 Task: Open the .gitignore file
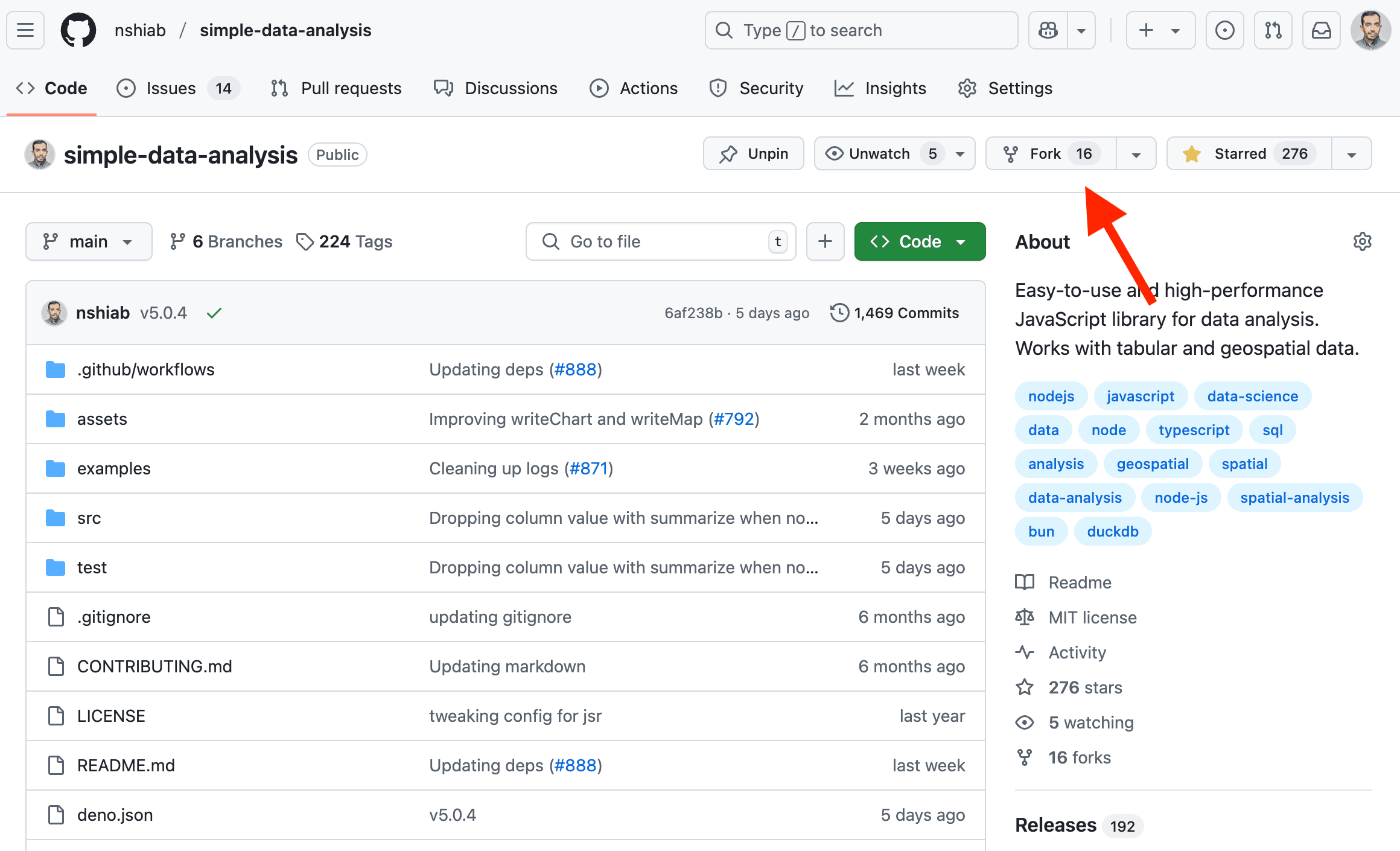(x=113, y=617)
